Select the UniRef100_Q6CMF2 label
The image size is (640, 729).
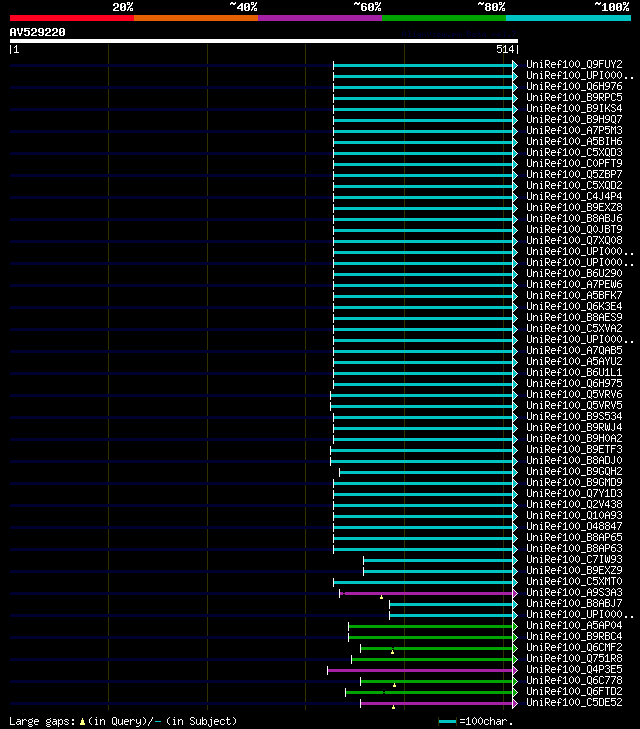574,648
